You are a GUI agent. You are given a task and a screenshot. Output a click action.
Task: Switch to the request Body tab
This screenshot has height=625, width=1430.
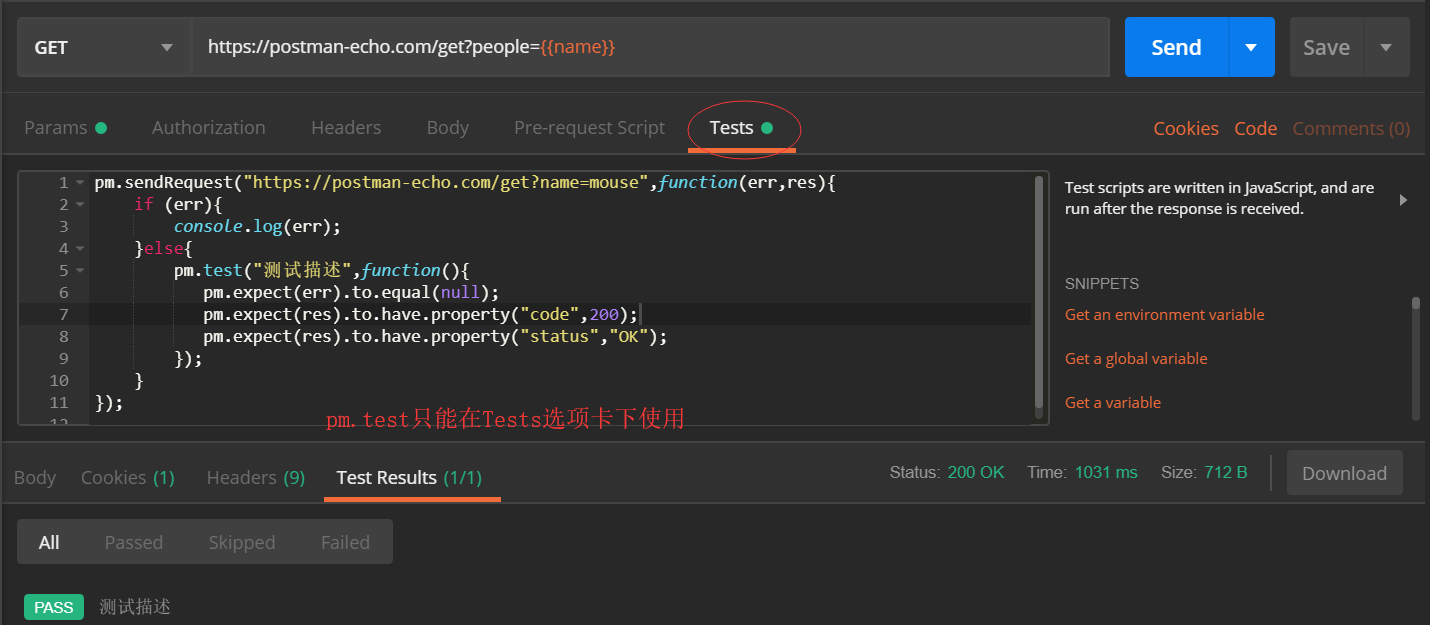447,128
